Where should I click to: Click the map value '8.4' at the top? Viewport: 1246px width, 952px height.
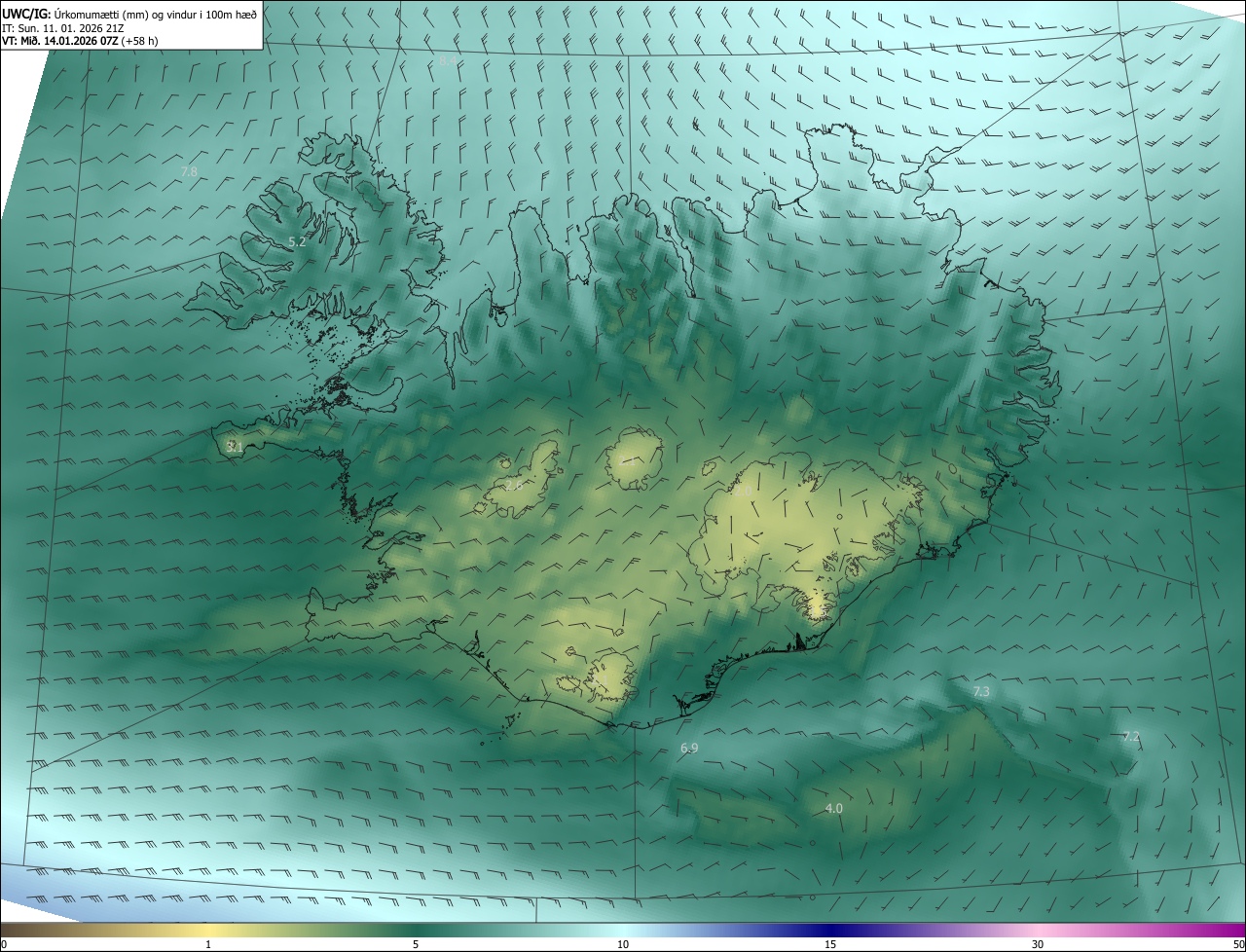(448, 61)
